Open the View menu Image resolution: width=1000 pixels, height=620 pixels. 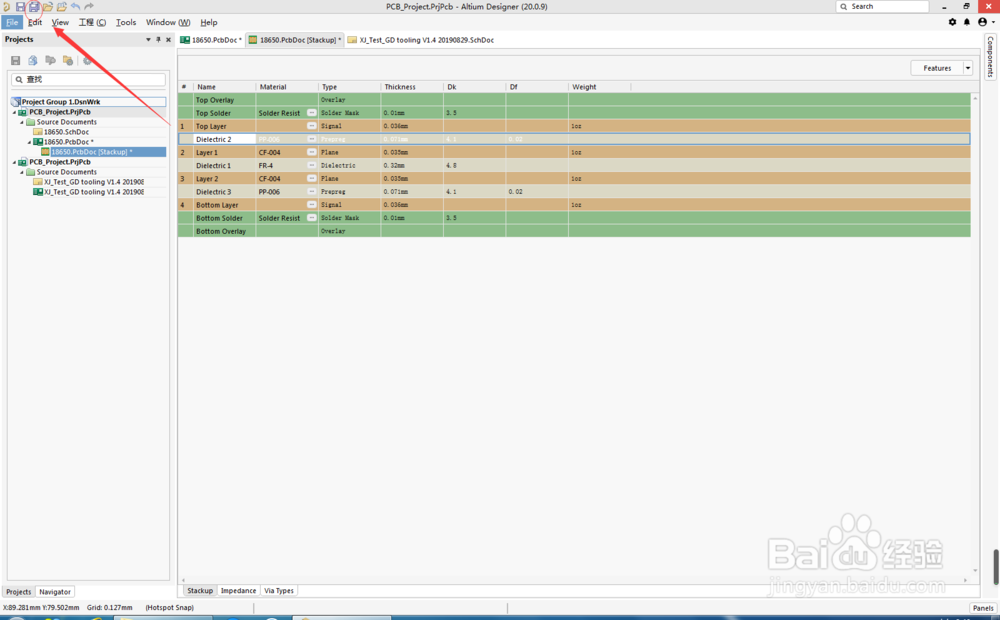[60, 22]
